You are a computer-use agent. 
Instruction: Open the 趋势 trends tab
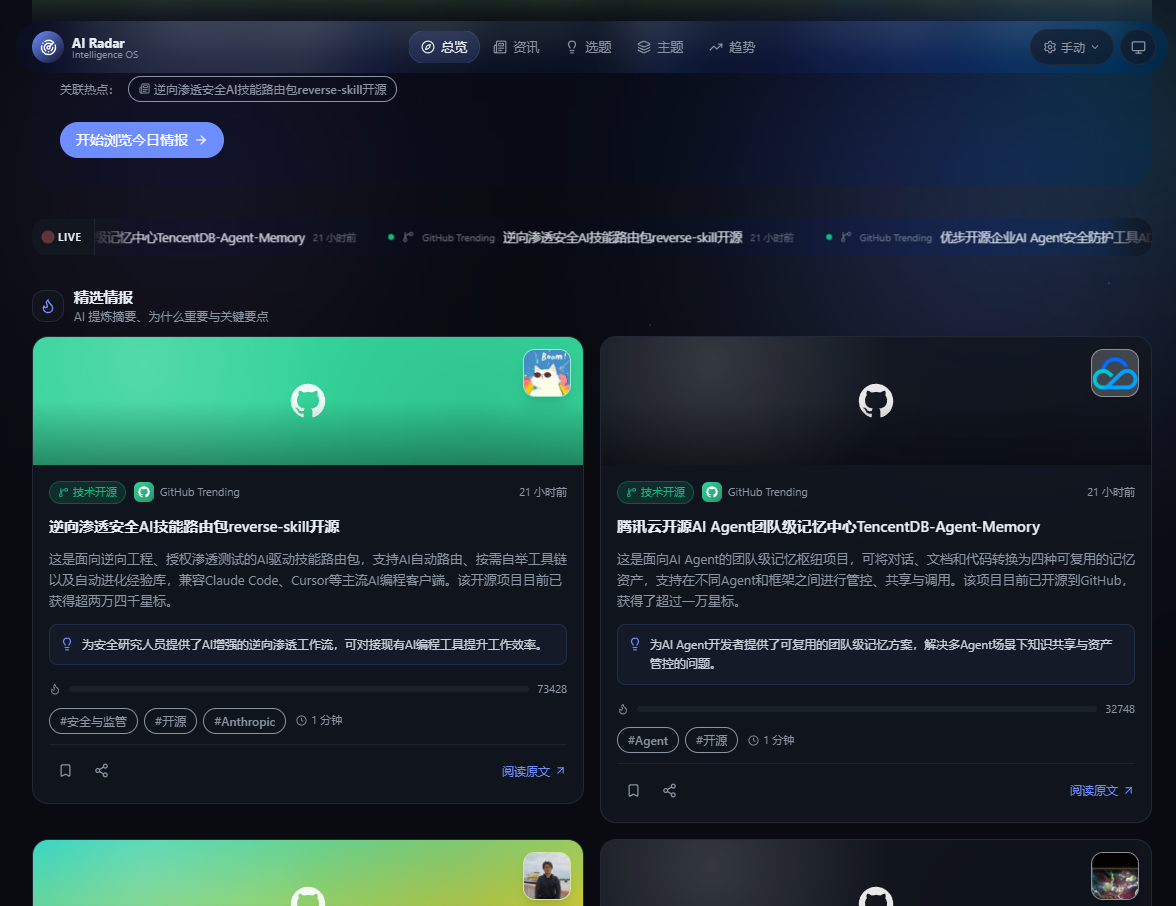point(732,47)
